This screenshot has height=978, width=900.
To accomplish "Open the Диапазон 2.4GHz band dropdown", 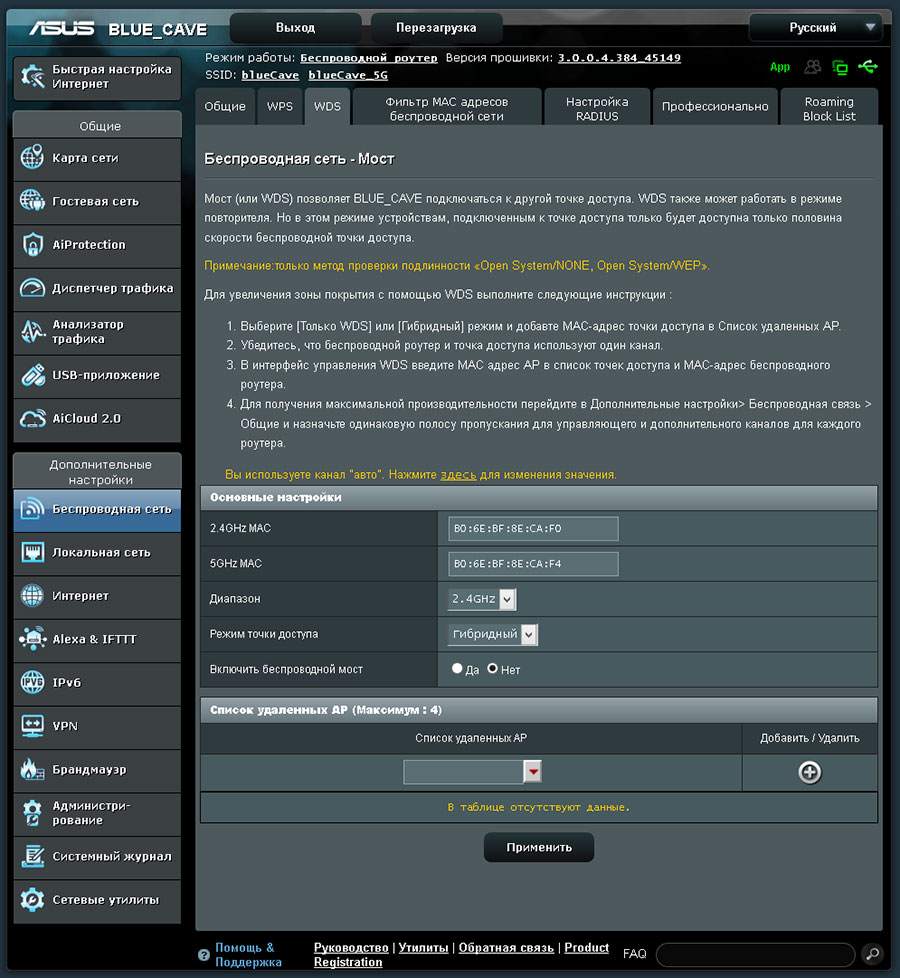I will 481,599.
